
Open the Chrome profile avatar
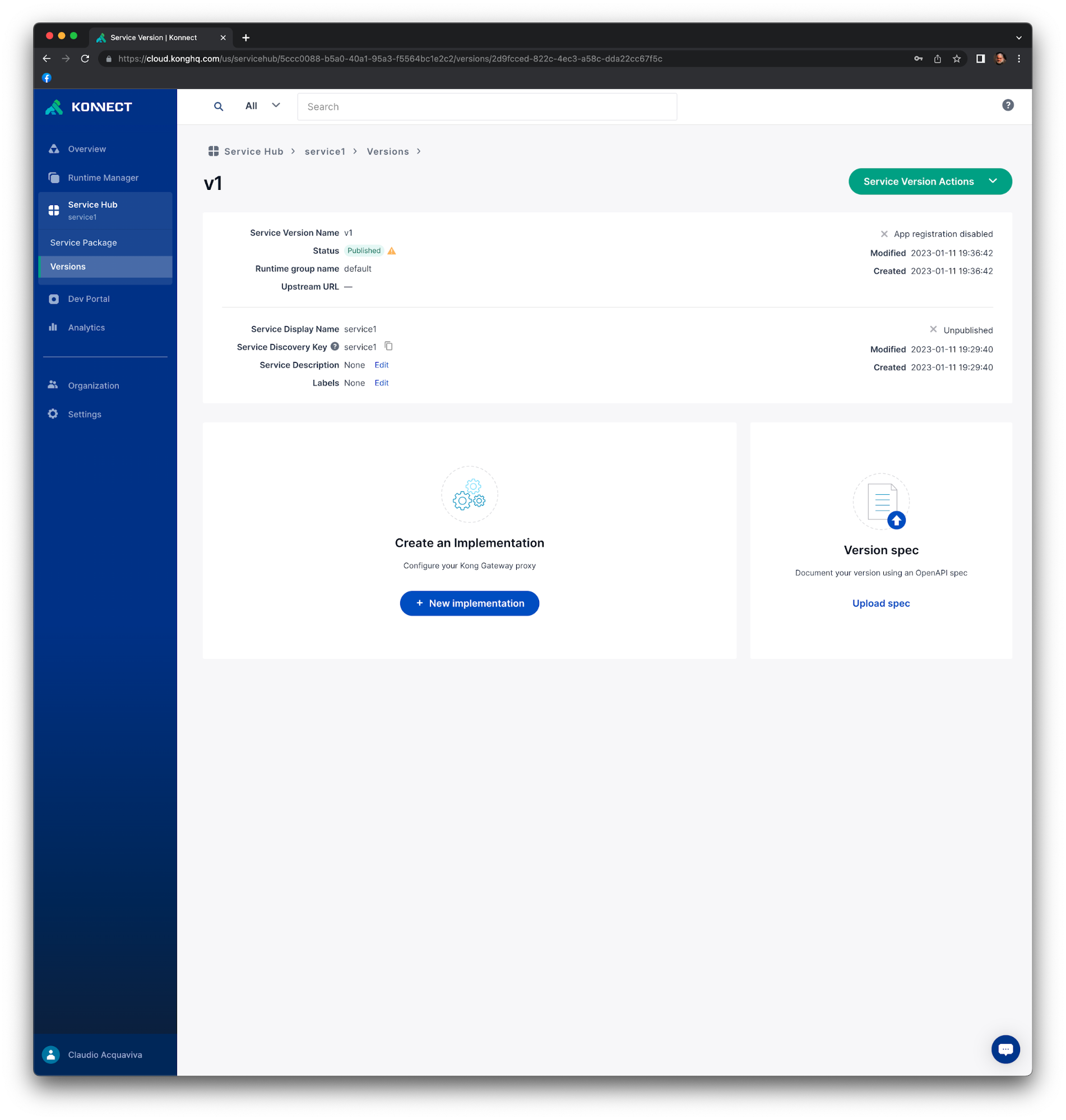pos(999,58)
